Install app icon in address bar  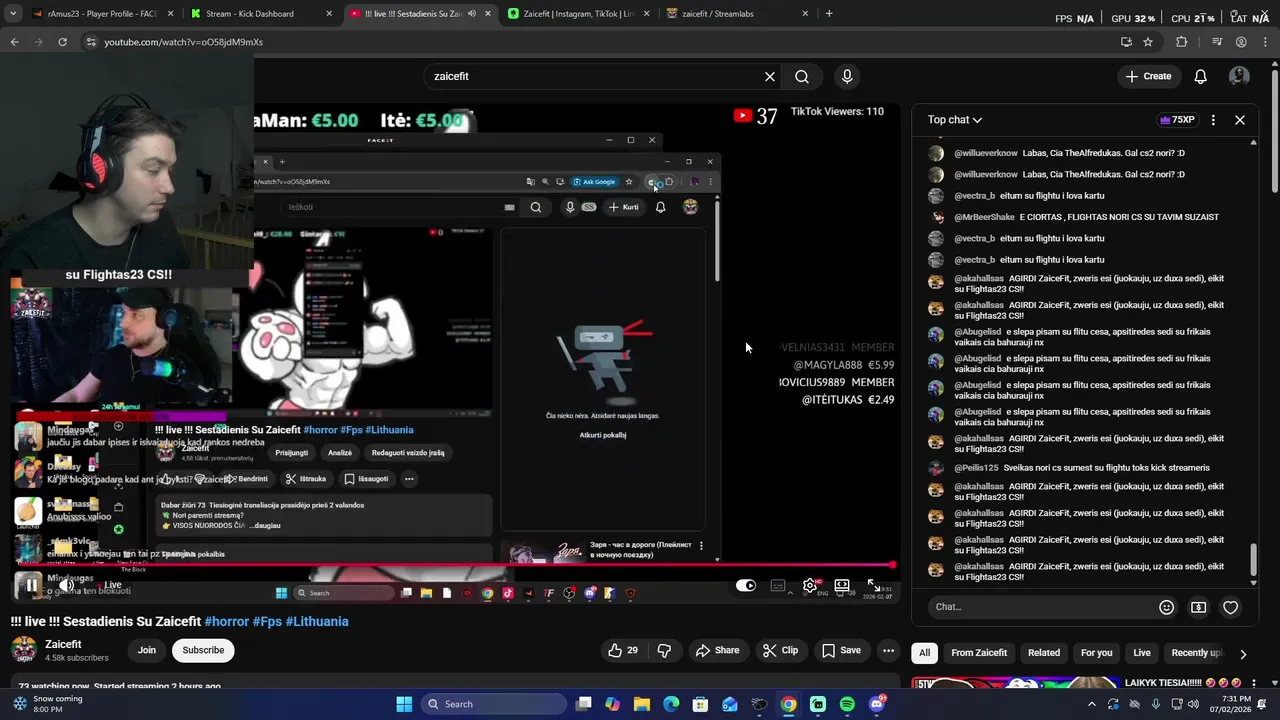[x=1126, y=42]
